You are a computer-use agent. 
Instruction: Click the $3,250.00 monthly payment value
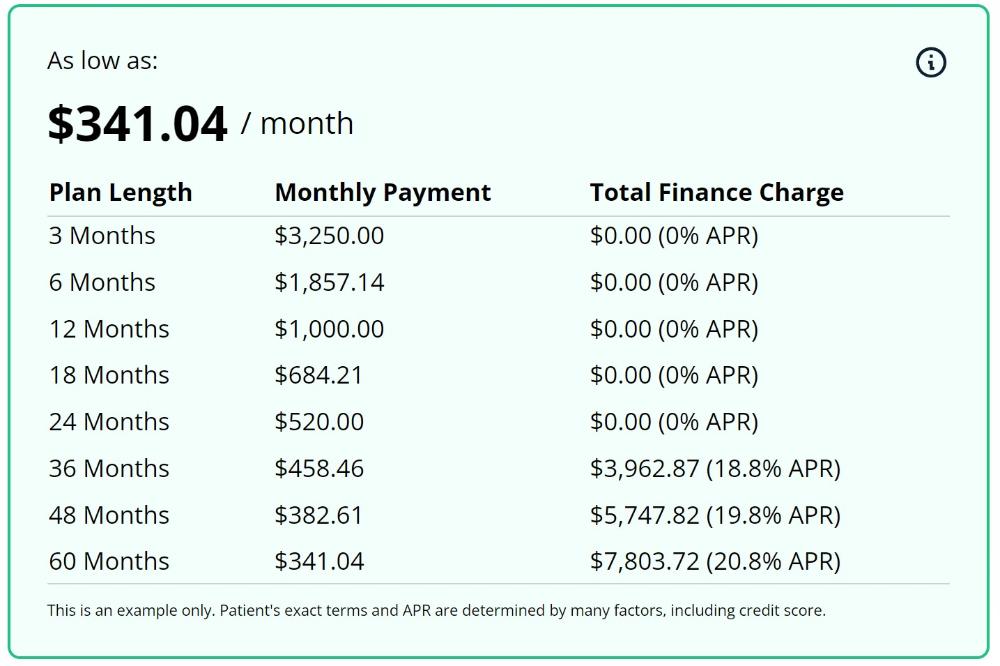[x=329, y=235]
